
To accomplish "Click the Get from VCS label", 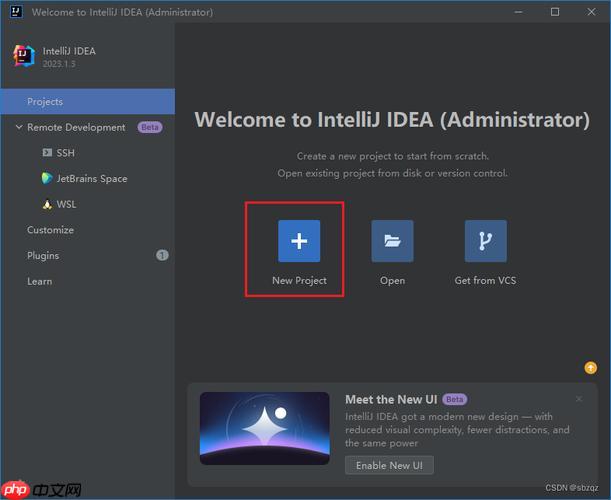I will (485, 281).
